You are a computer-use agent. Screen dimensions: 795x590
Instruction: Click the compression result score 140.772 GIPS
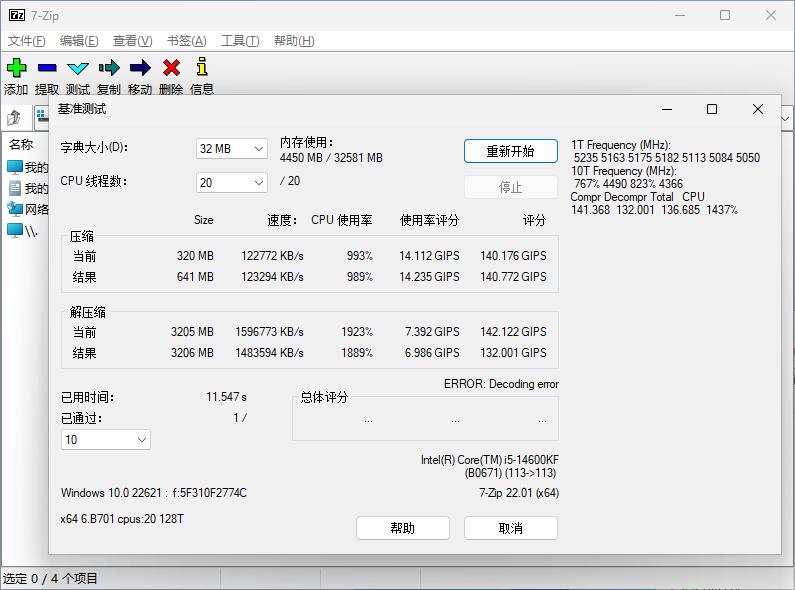click(513, 277)
